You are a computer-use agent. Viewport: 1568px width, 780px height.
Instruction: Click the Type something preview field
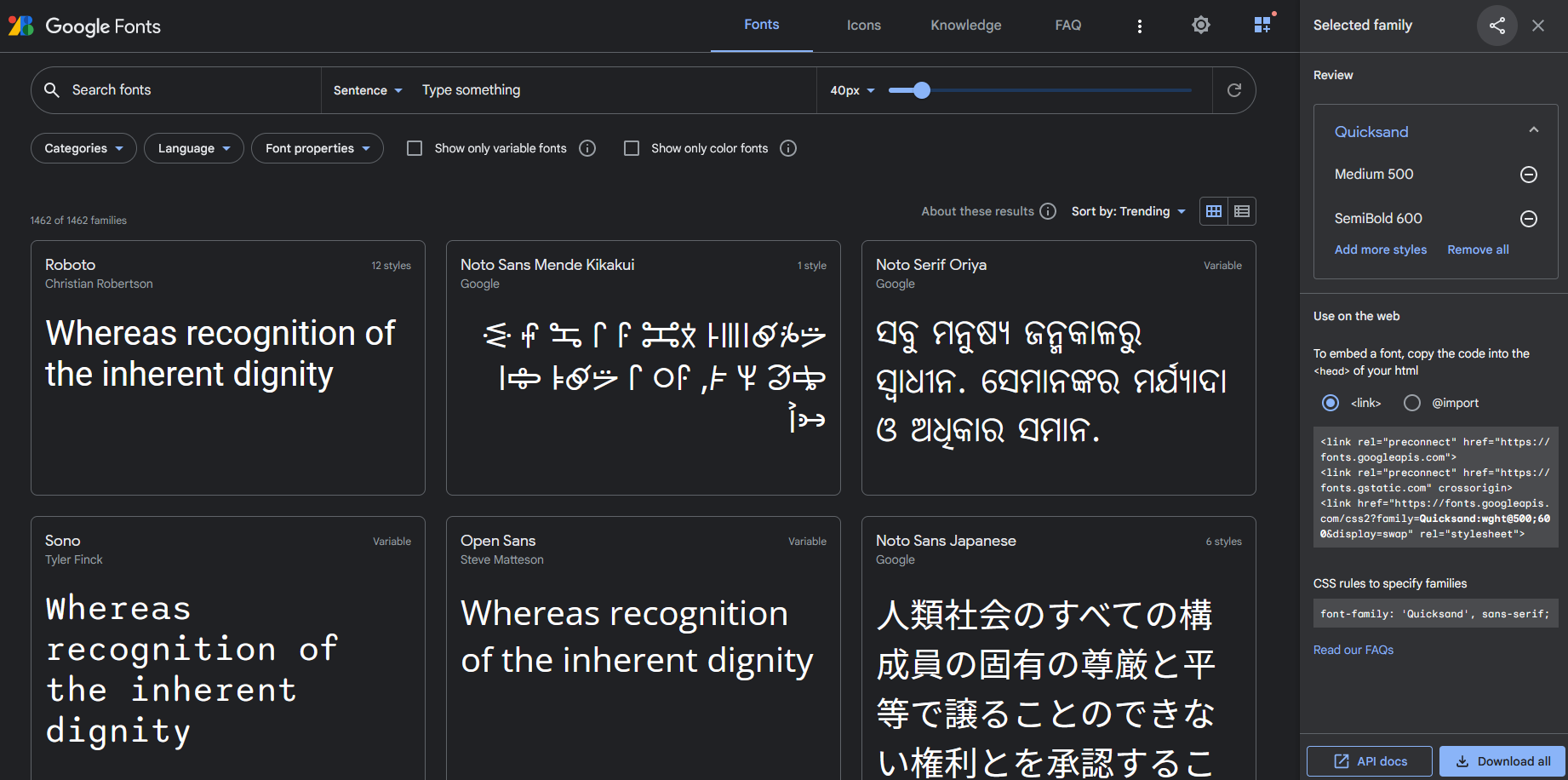(613, 90)
